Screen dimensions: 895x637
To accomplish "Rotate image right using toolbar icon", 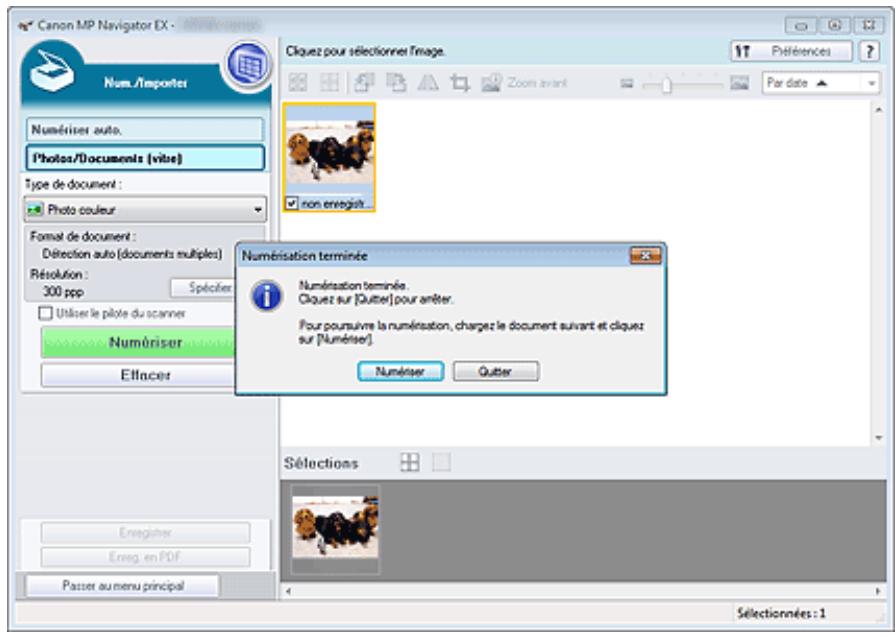I will coord(396,83).
